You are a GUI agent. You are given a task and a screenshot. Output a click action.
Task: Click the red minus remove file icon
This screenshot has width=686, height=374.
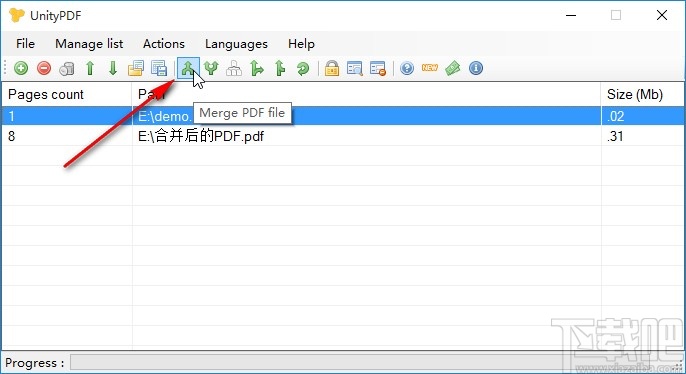(x=44, y=68)
